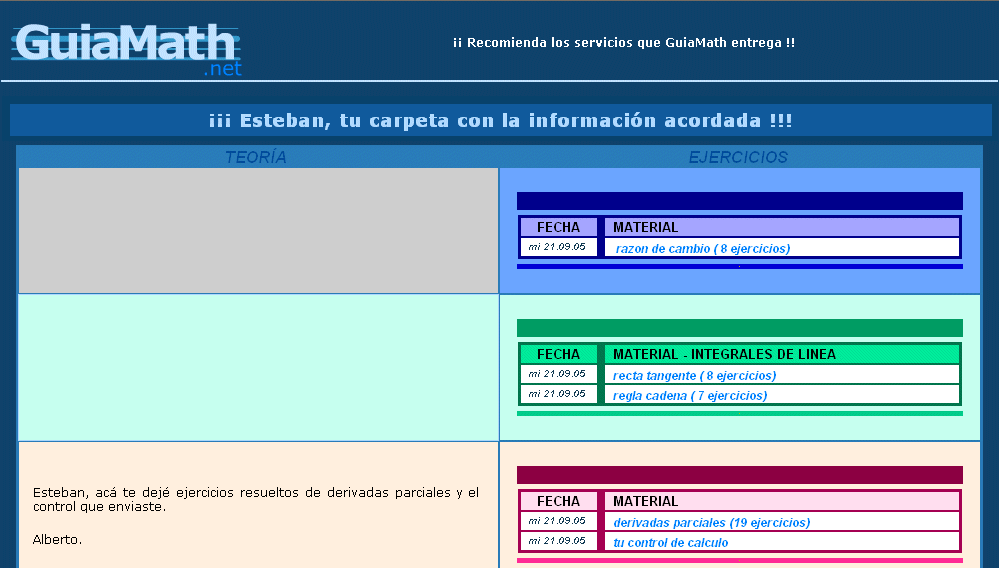The width and height of the screenshot is (999, 568).
Task: Click date beside razon de cambio
Action: (557, 247)
